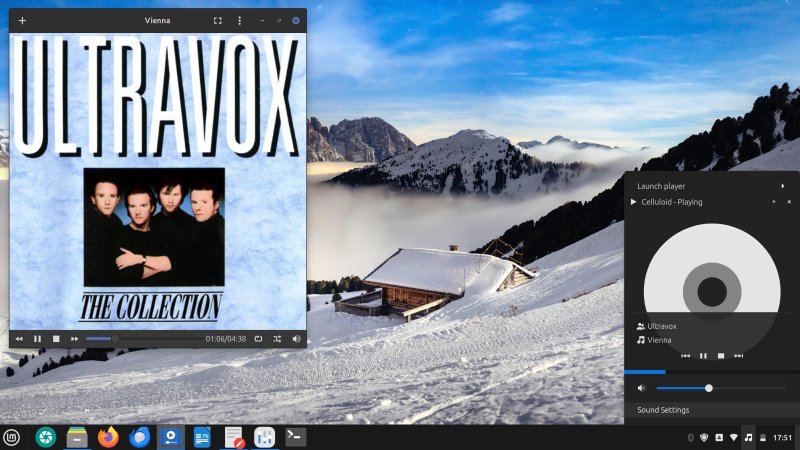Expand the Launch player submenu
The width and height of the screenshot is (800, 450).
(x=710, y=186)
